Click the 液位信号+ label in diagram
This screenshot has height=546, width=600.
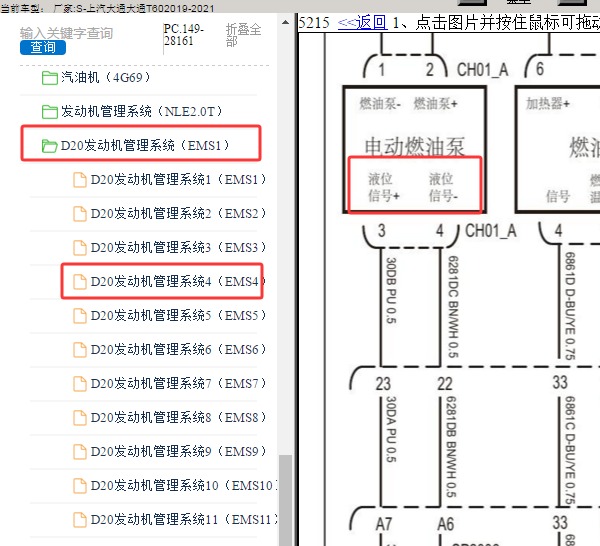click(x=383, y=187)
